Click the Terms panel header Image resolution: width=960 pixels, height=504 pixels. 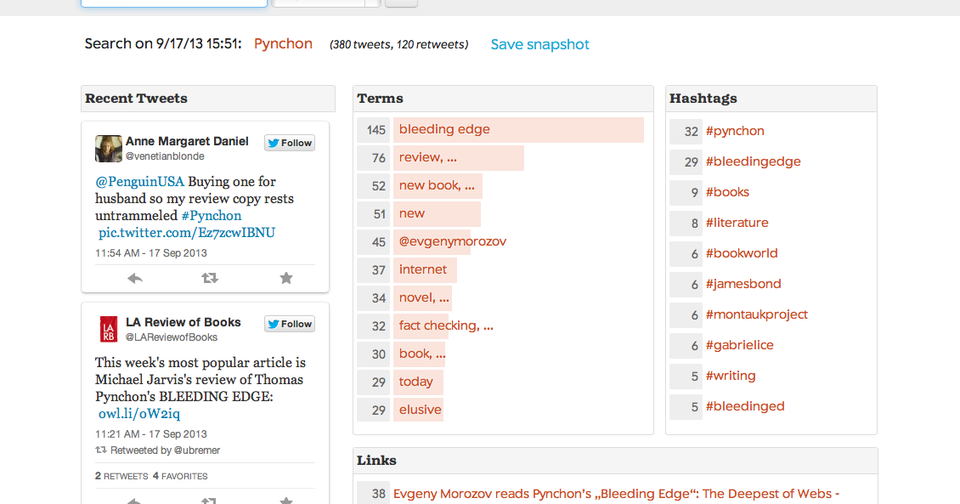(x=503, y=99)
